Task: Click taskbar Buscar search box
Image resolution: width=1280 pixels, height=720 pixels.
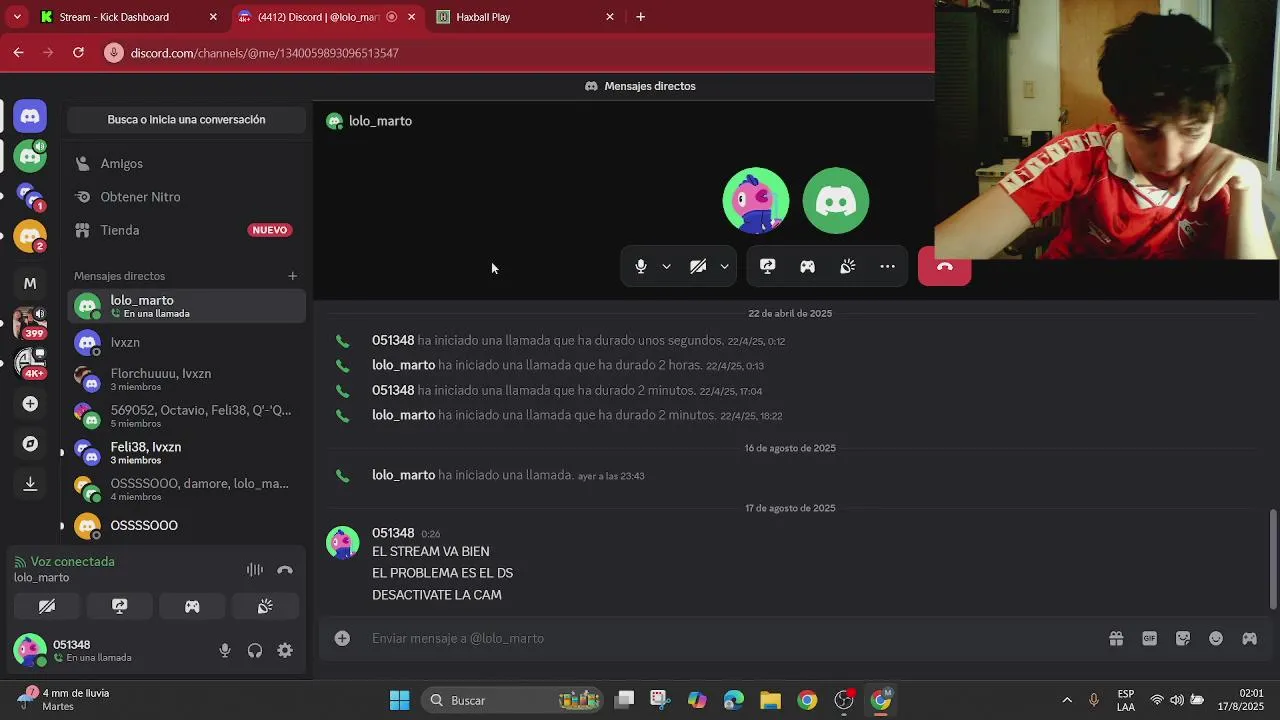Action: click(x=513, y=700)
